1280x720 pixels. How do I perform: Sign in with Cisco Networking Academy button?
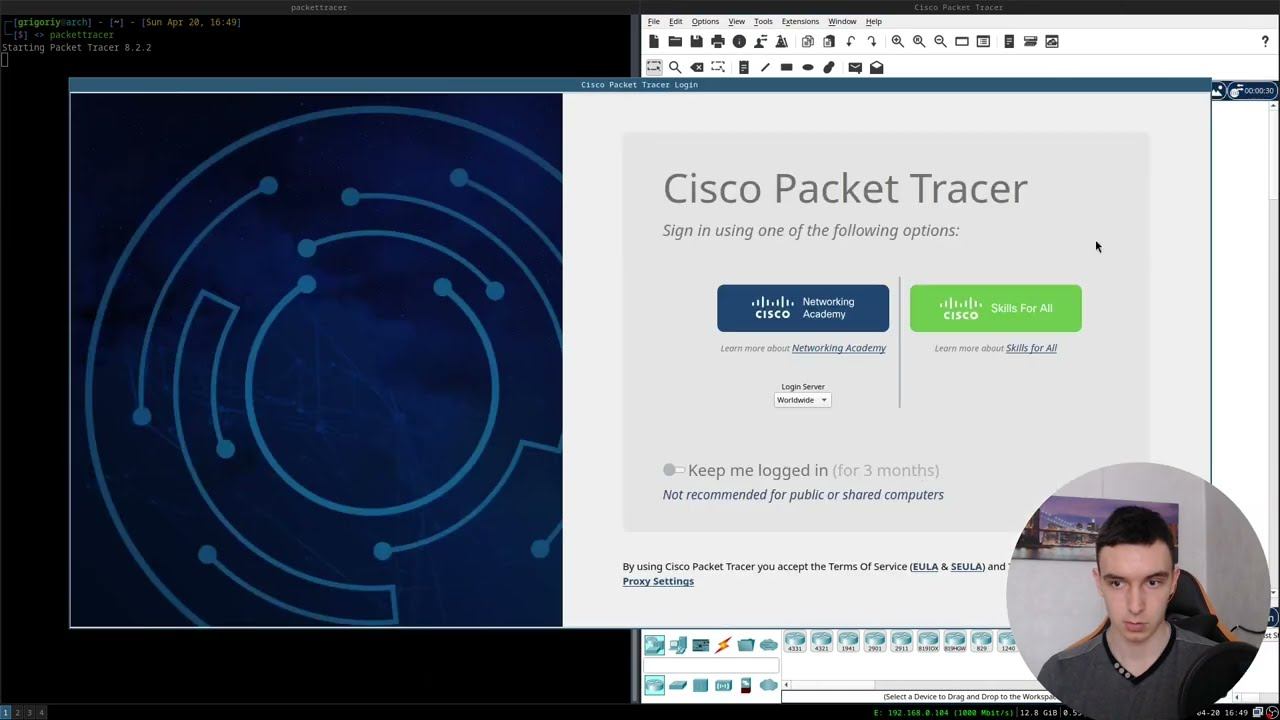(x=803, y=308)
